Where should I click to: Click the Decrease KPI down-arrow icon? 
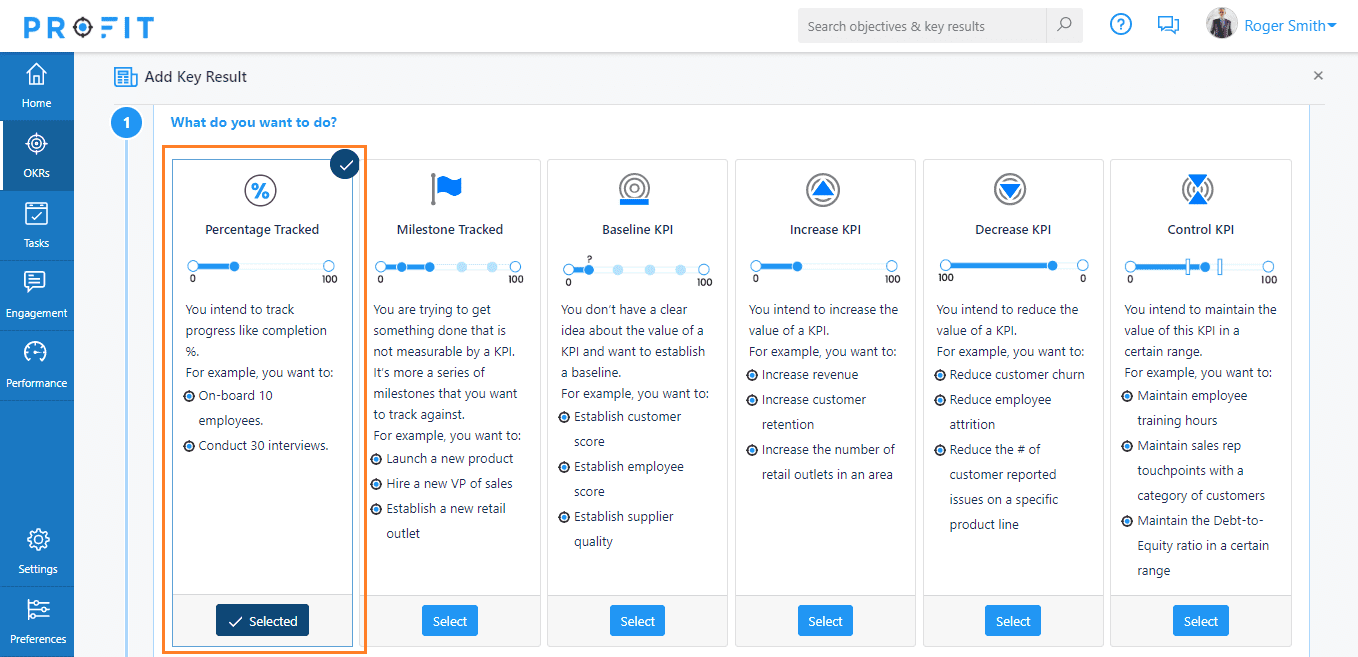(x=1010, y=189)
